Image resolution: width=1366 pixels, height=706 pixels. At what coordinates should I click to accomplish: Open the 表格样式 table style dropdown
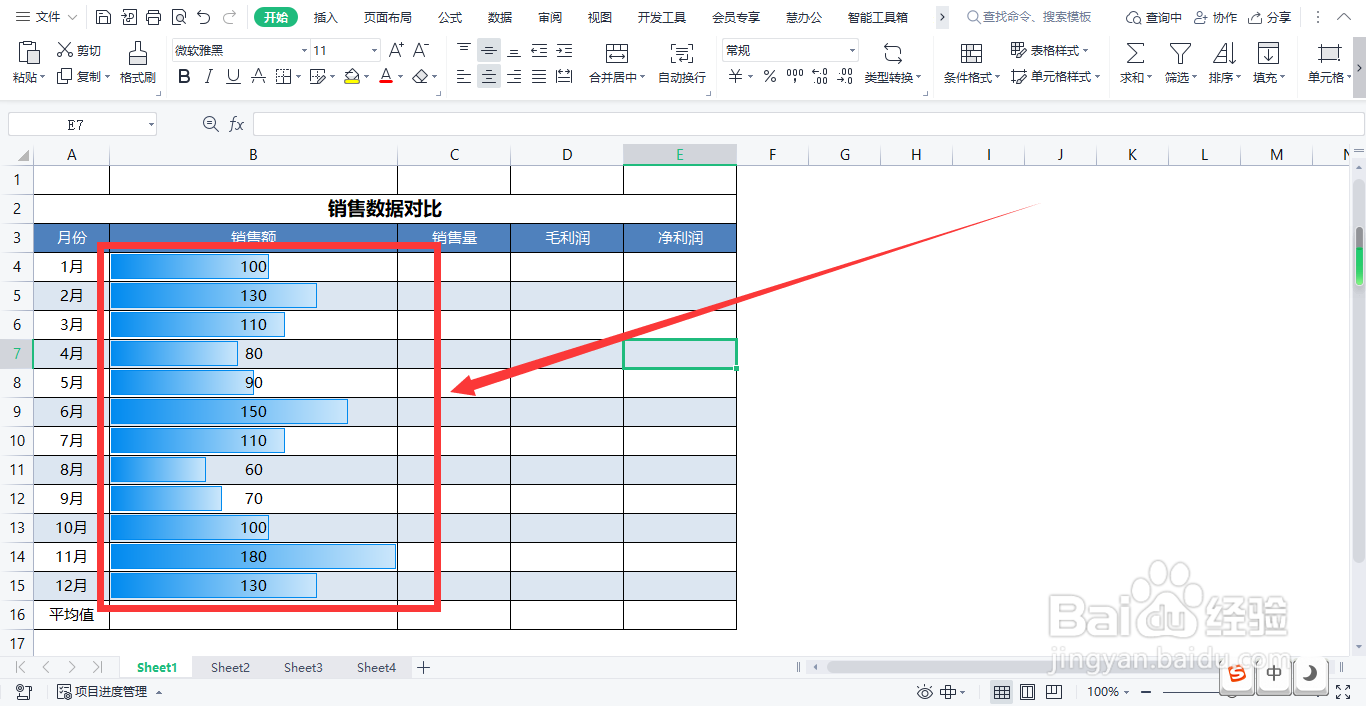(x=1051, y=50)
